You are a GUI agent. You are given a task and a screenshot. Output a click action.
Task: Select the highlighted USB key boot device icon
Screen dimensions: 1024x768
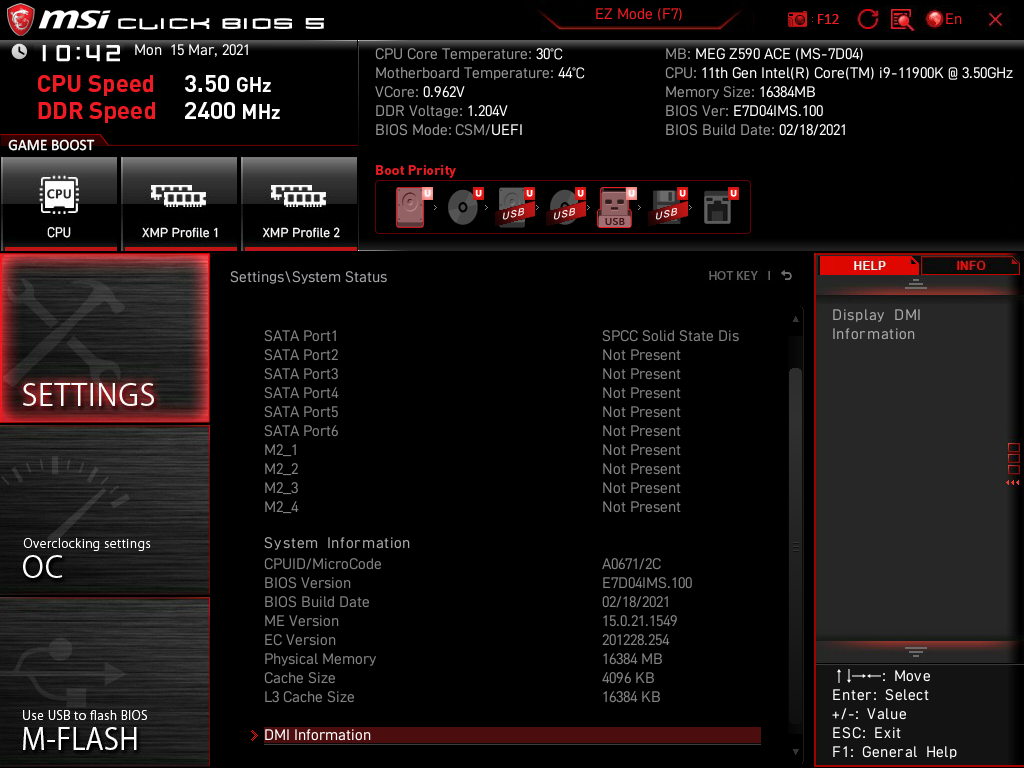pos(616,207)
